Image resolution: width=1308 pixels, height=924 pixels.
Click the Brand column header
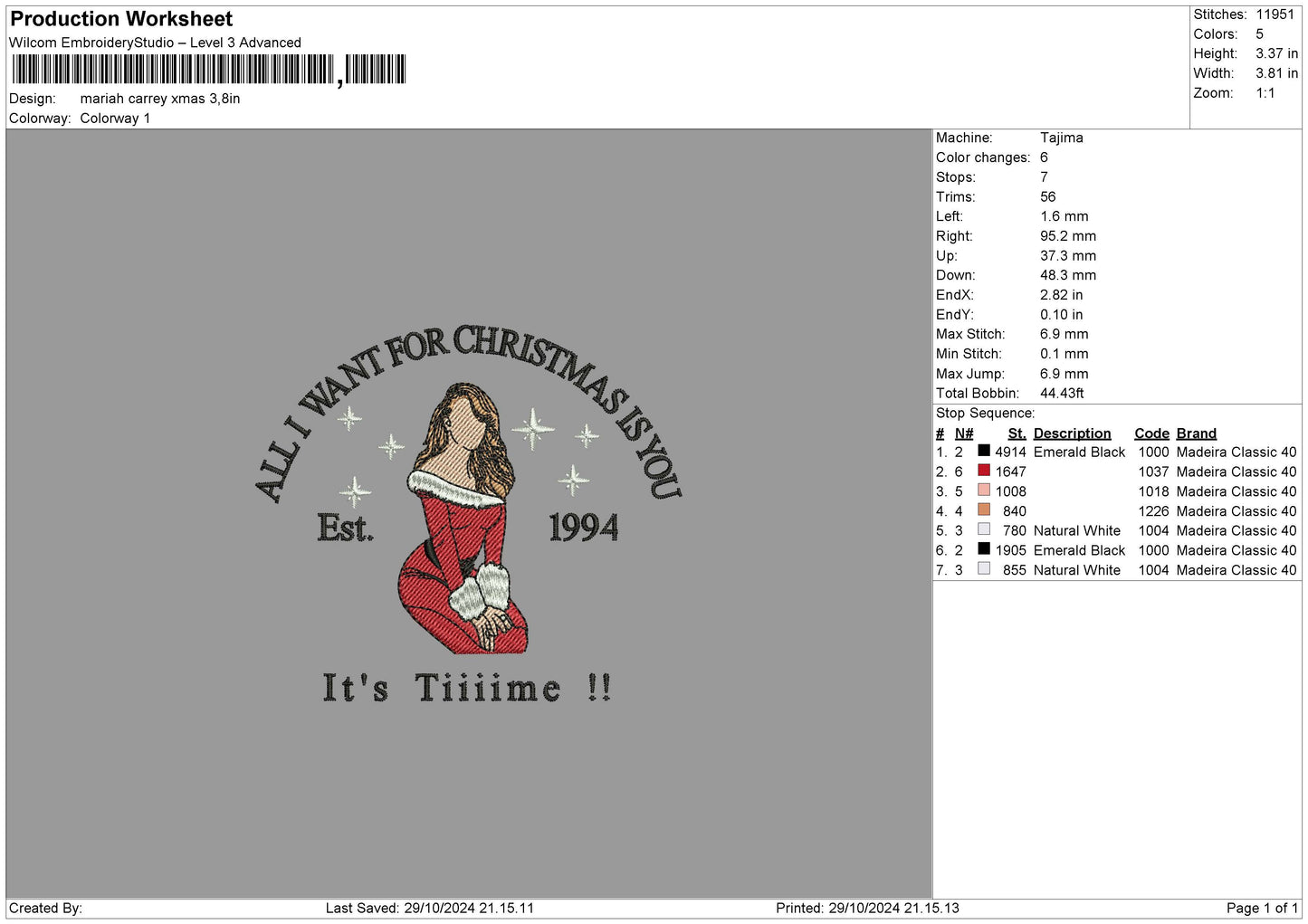[1197, 433]
